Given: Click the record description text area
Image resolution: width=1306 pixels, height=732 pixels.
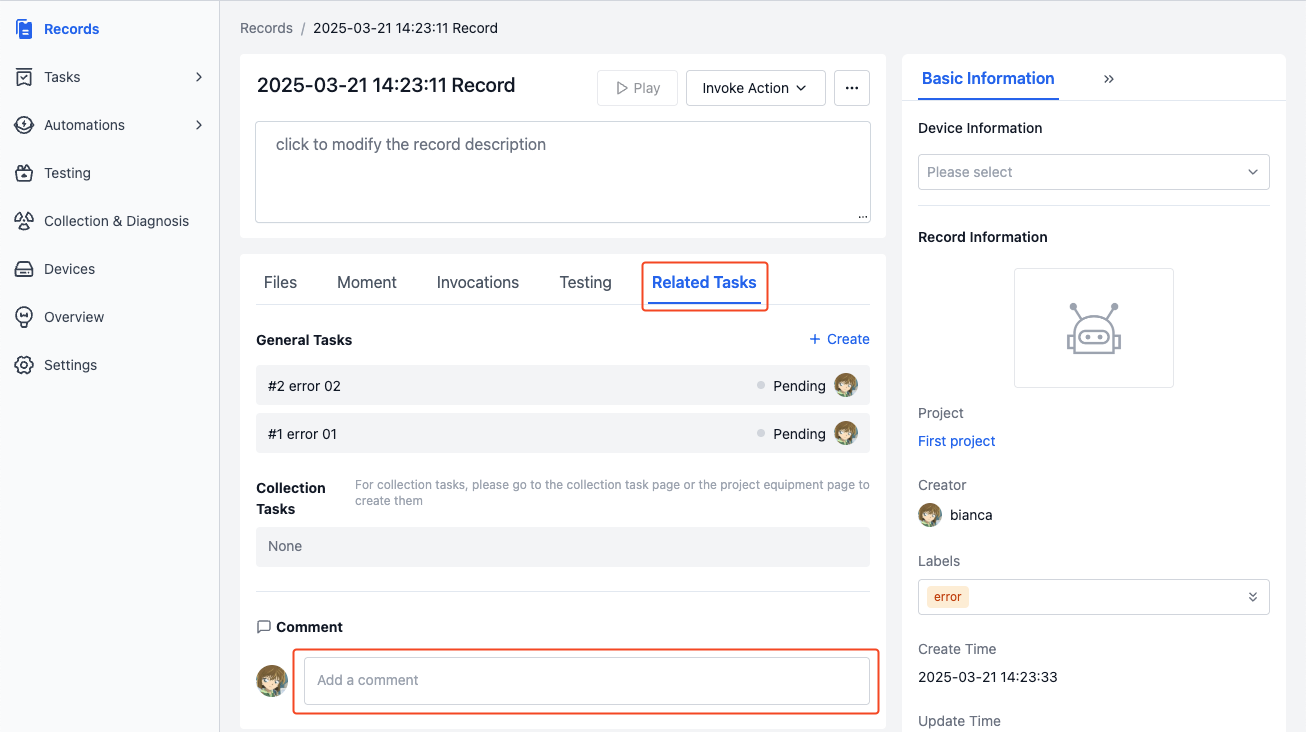Looking at the screenshot, I should pyautogui.click(x=563, y=172).
